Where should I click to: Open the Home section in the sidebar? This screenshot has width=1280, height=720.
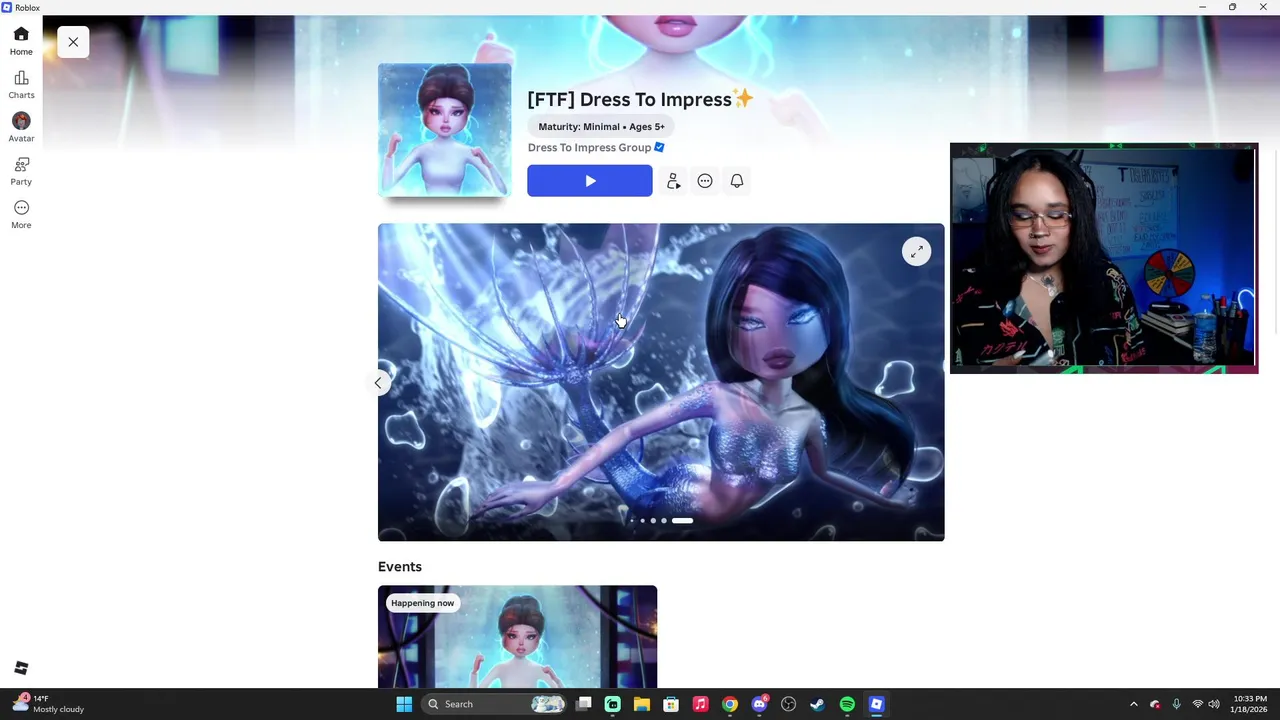pyautogui.click(x=21, y=41)
